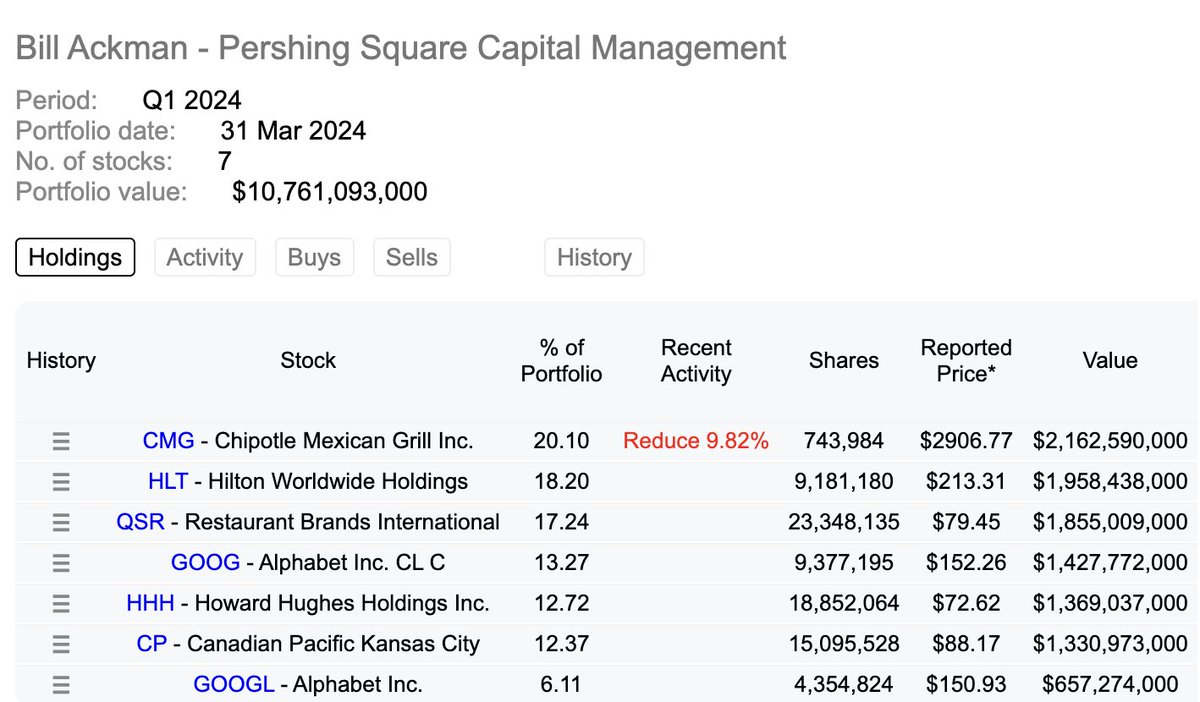
Task: Click the number of stocks value 7
Action: pyautogui.click(x=224, y=161)
